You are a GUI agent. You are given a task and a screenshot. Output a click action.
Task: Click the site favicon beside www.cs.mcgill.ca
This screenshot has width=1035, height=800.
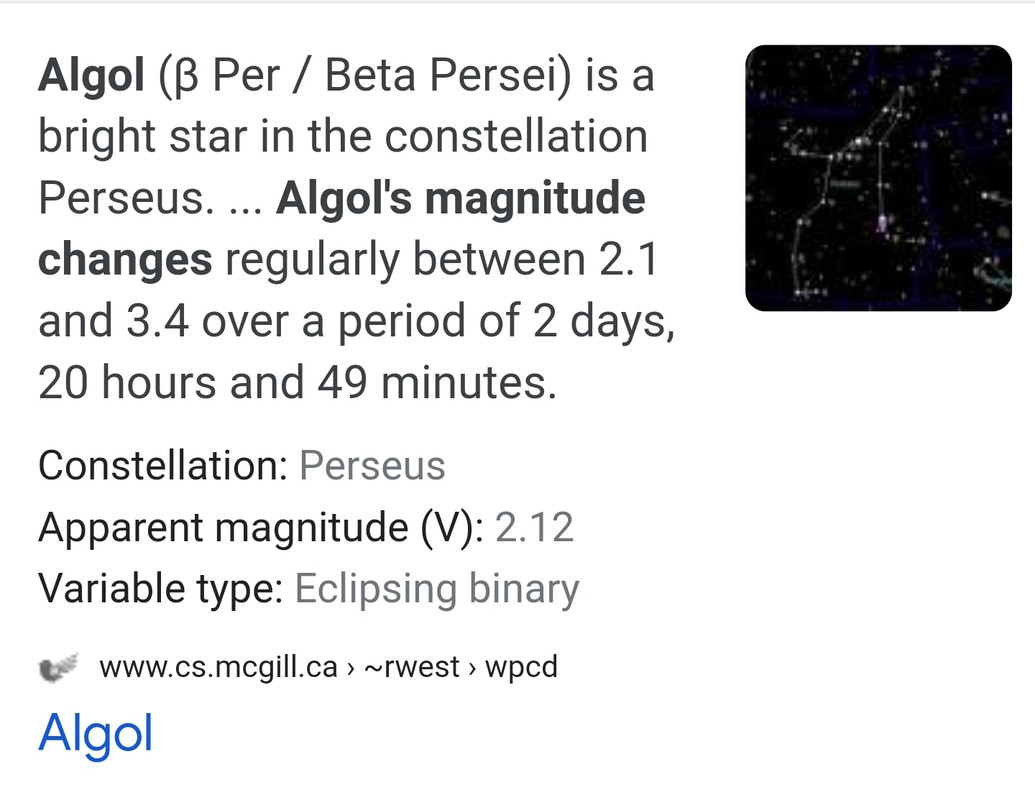(x=59, y=667)
